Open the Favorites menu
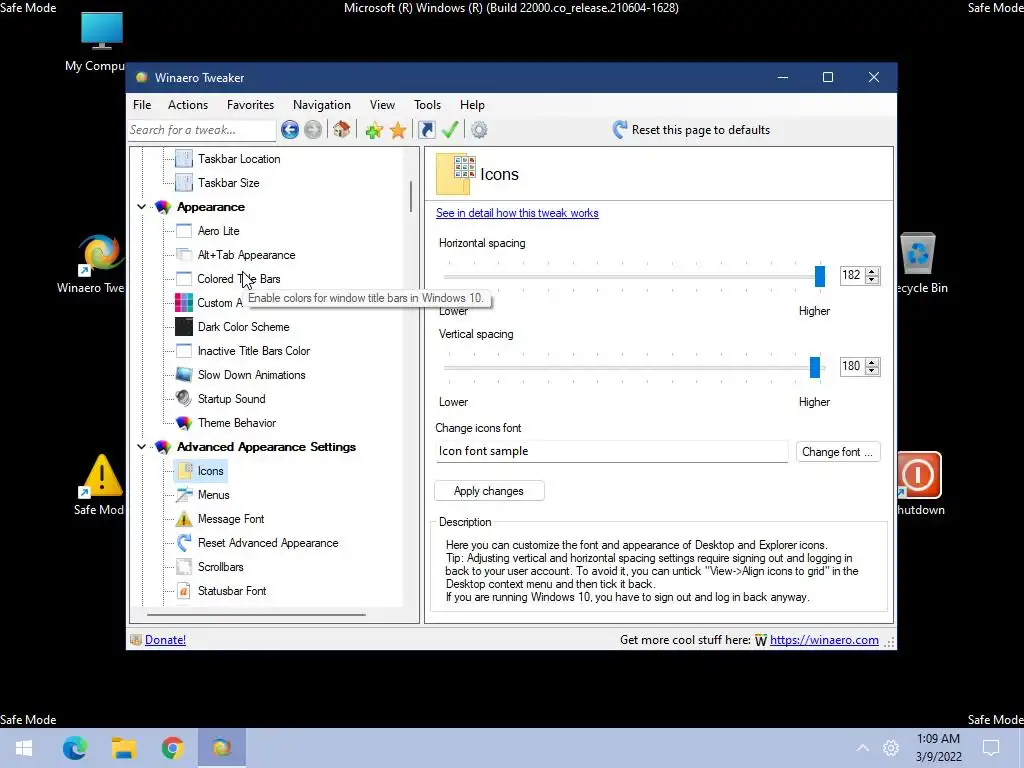Viewport: 1024px width, 768px height. (x=250, y=105)
